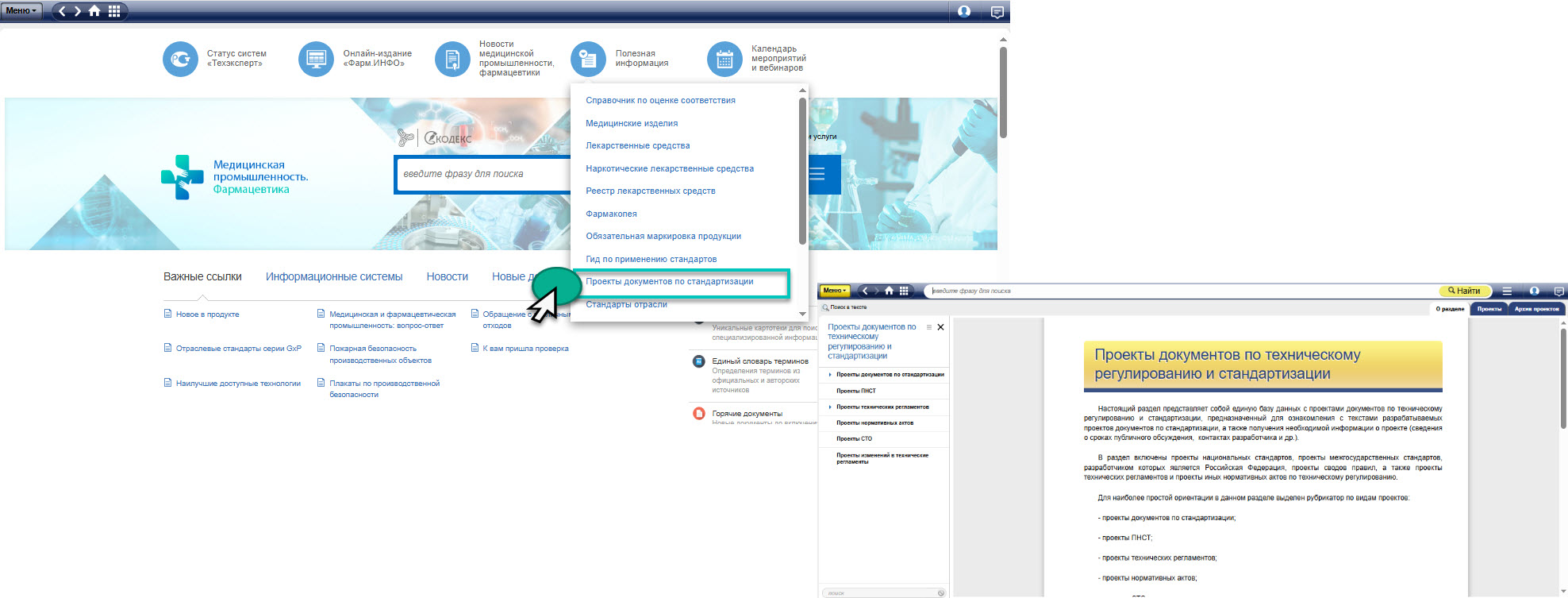Open the Единый словарь терминов icon
Screen dimensions: 1568x598
(699, 361)
